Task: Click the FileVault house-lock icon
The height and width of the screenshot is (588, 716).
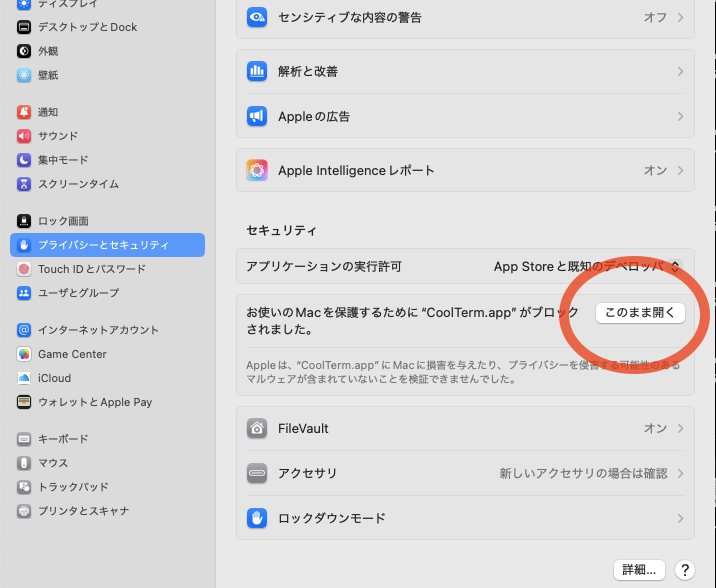Action: click(x=257, y=428)
